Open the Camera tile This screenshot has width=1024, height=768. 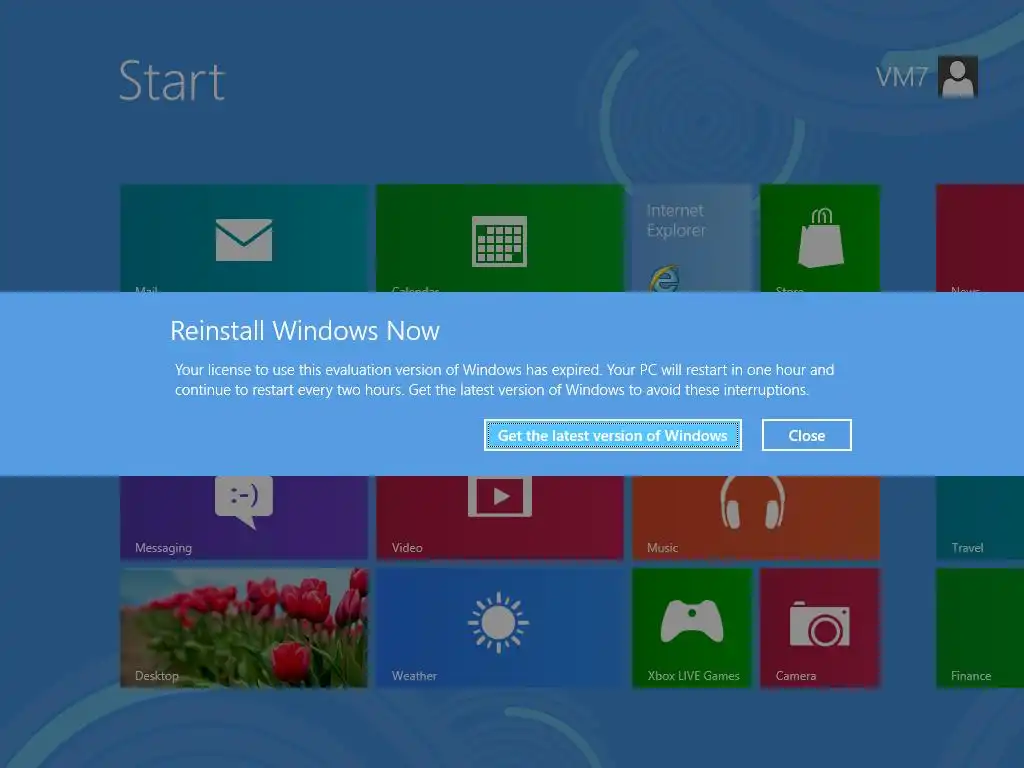pyautogui.click(x=820, y=628)
